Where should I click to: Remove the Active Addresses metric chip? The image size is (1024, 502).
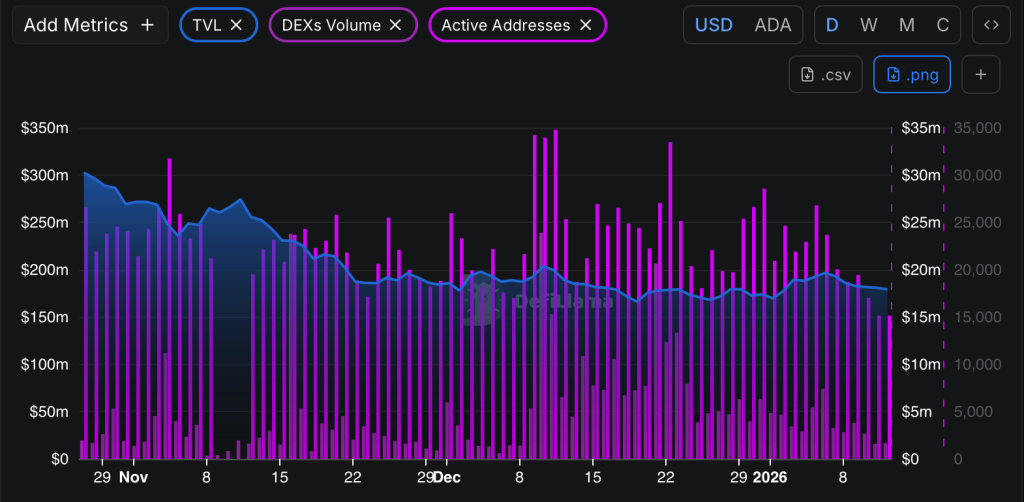[x=585, y=25]
